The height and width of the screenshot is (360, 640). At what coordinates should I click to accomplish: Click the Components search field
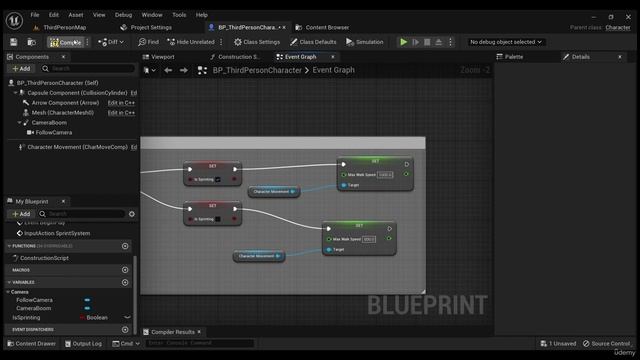(x=88, y=69)
